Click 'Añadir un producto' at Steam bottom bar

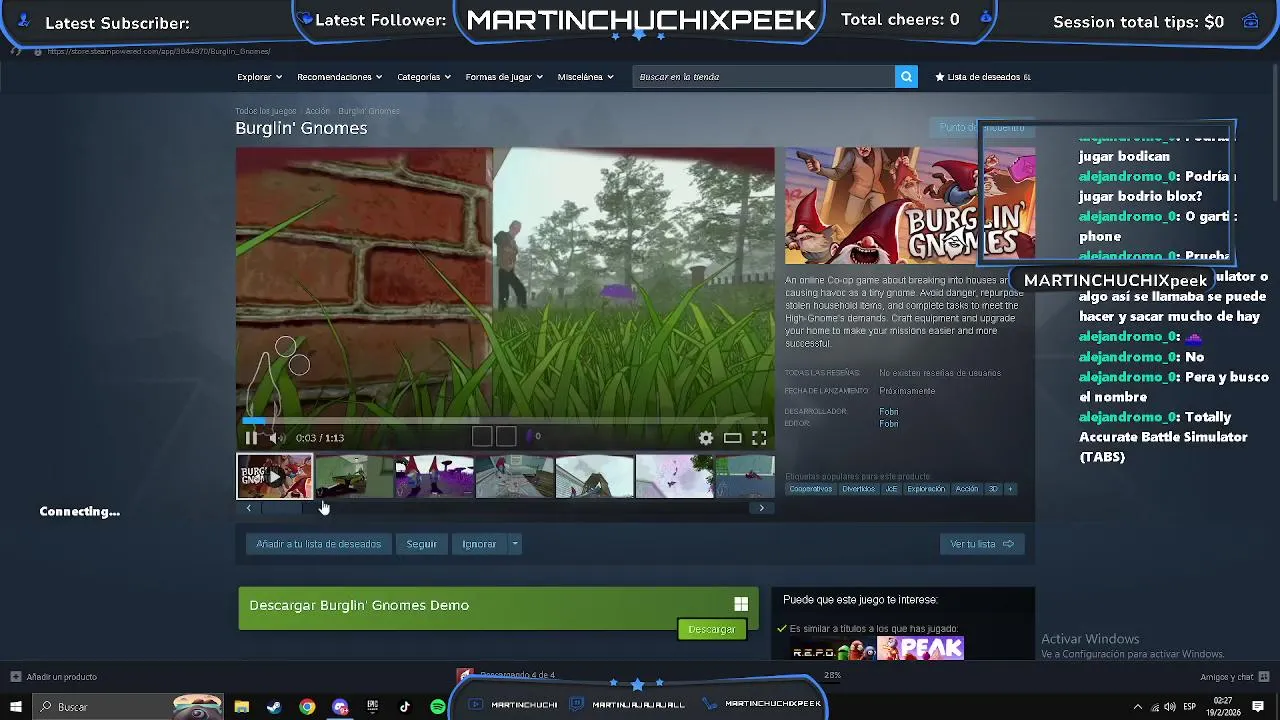click(x=55, y=677)
